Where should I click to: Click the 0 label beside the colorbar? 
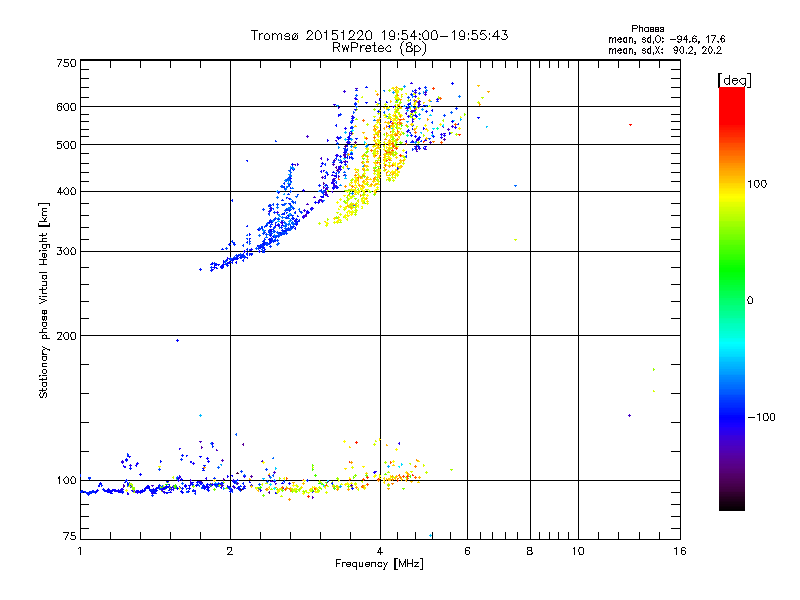(750, 301)
